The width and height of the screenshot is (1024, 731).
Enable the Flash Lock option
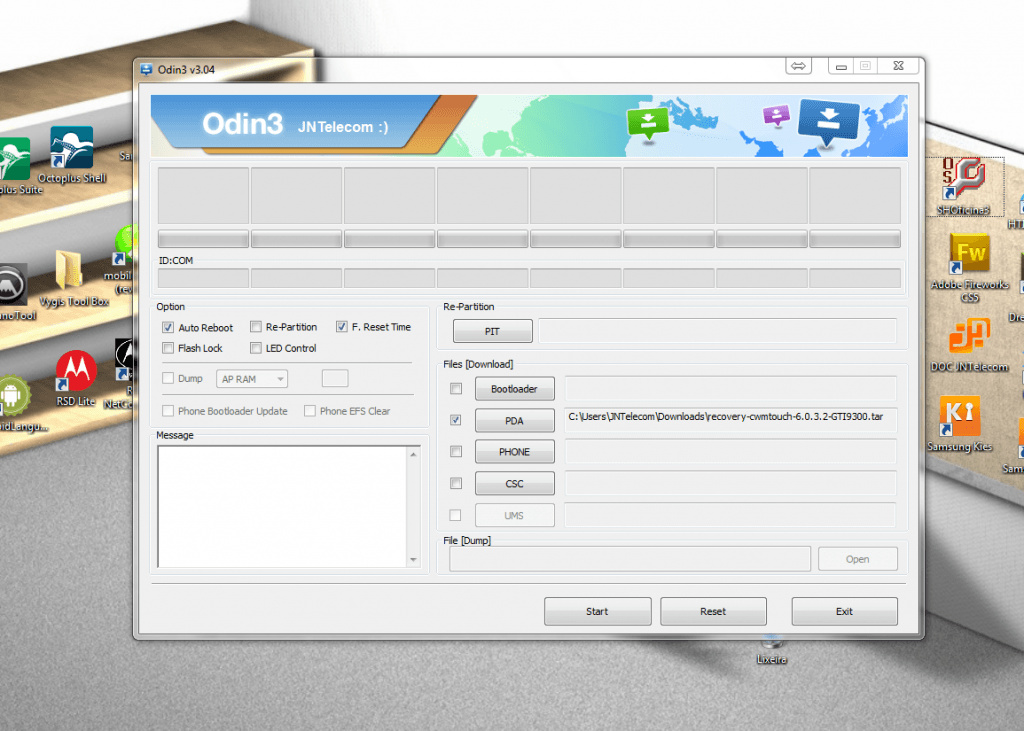(168, 348)
